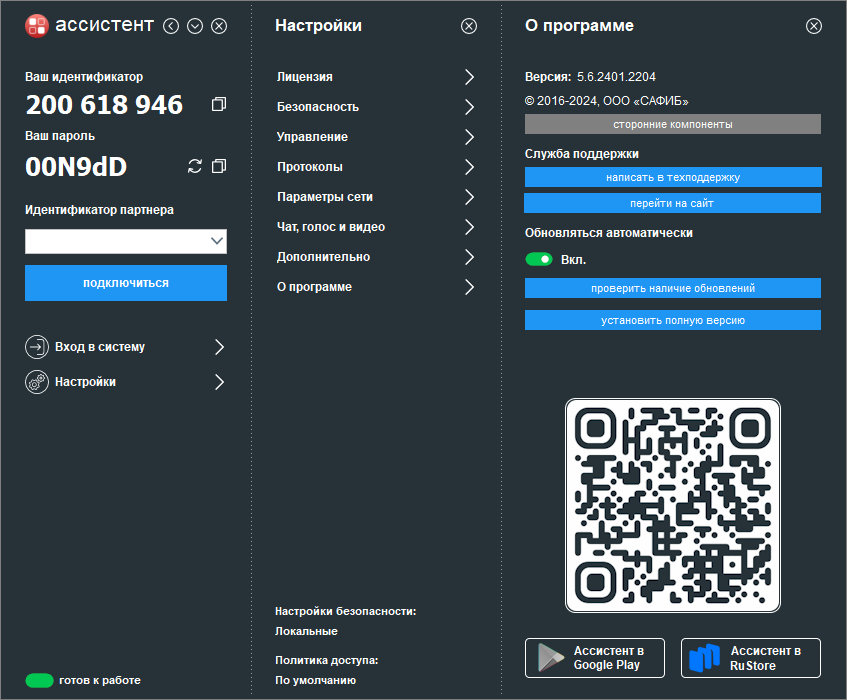Expand Дополнительно chevron arrow
847x700 pixels.
[469, 257]
